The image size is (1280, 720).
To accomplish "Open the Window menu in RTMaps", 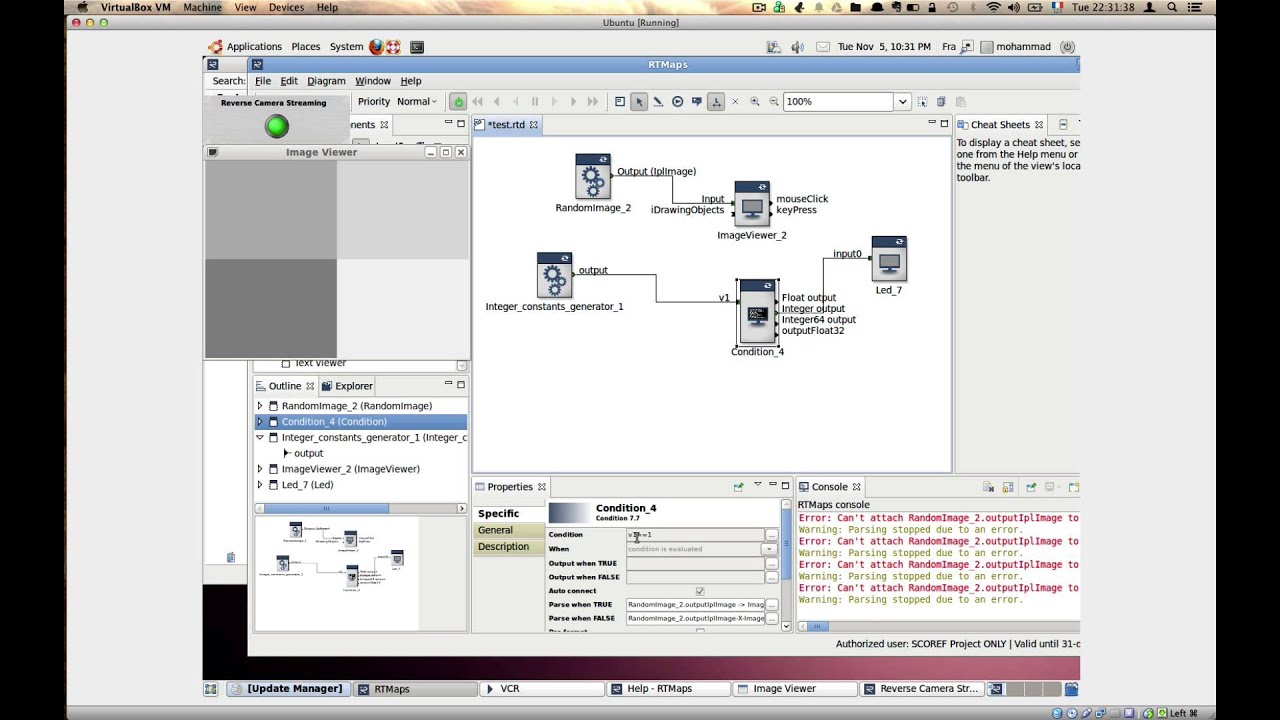I will click(x=373, y=81).
